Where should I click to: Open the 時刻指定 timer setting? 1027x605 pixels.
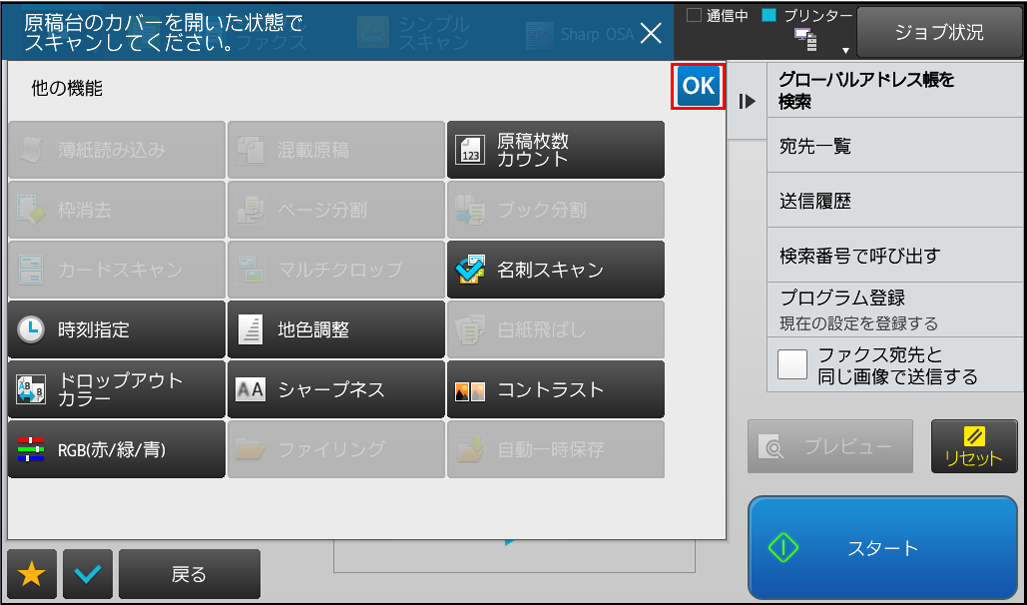117,329
